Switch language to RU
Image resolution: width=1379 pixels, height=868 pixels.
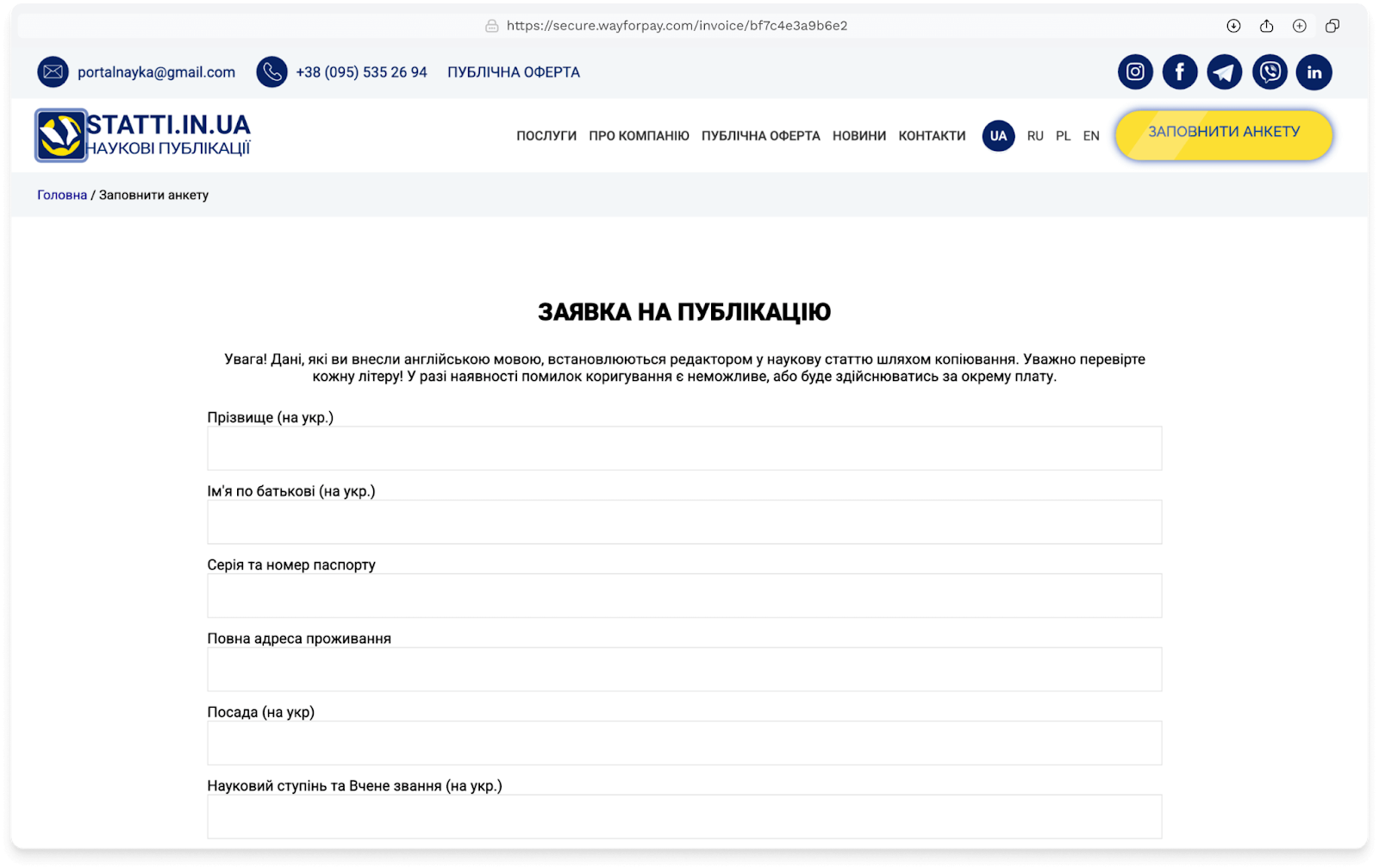coord(1035,136)
